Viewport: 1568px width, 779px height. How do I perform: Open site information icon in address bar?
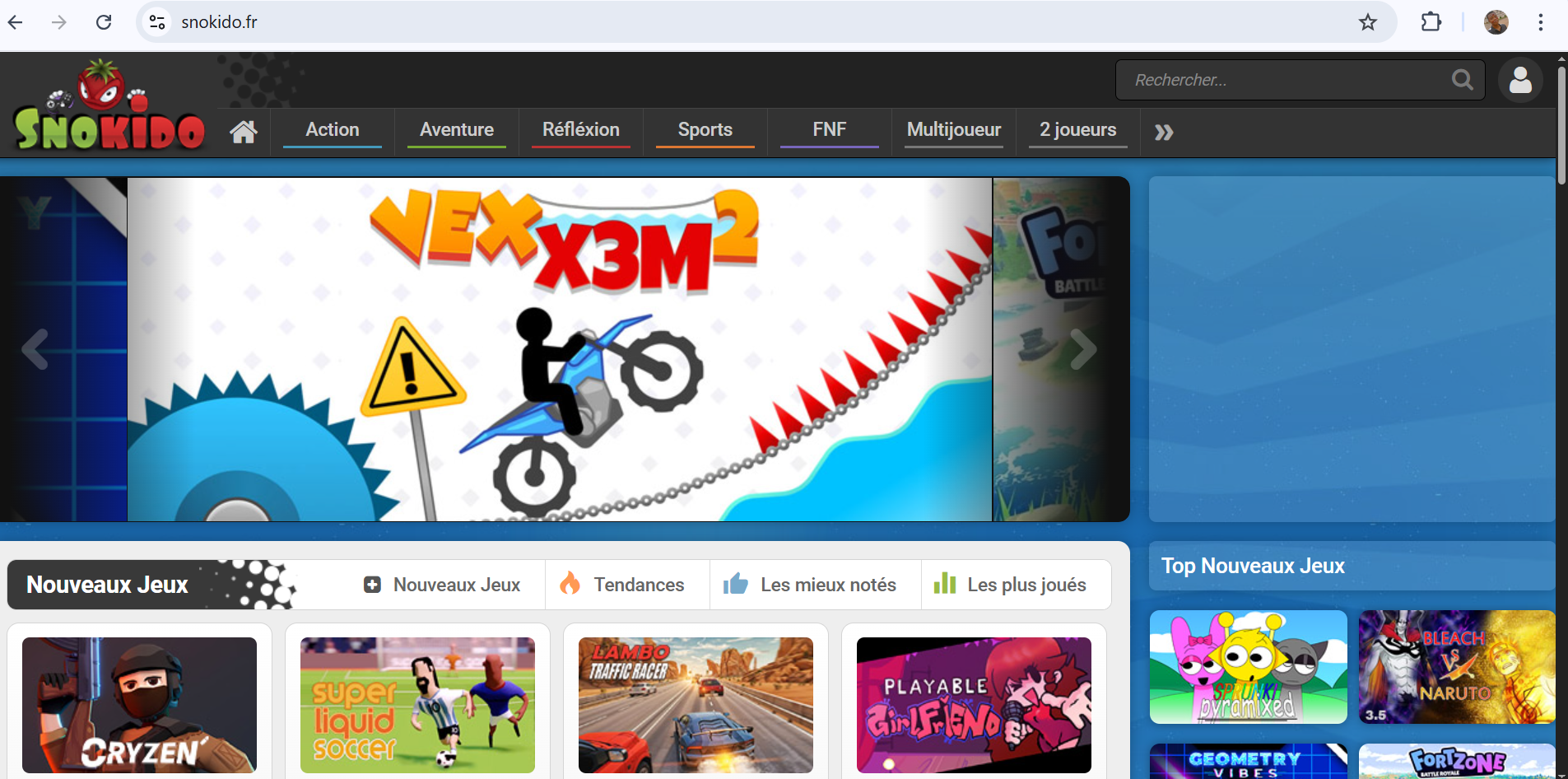157,22
